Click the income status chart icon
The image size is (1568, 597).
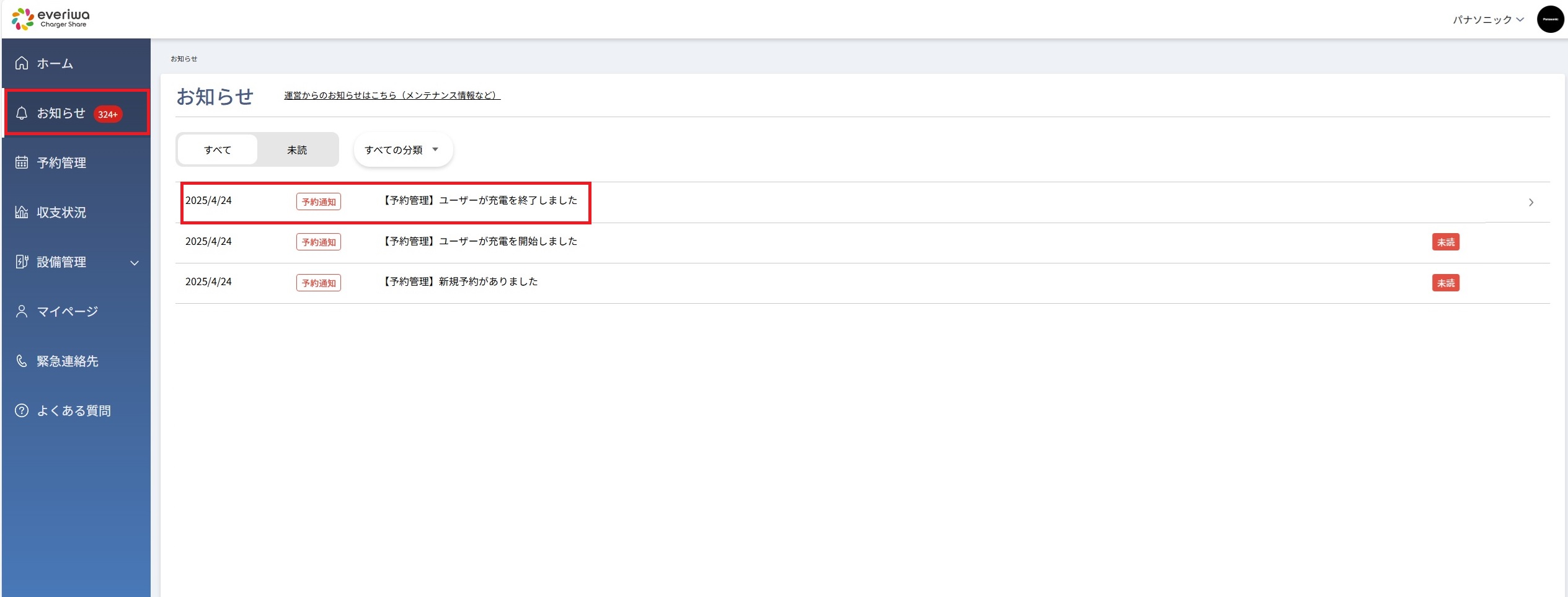tap(22, 212)
